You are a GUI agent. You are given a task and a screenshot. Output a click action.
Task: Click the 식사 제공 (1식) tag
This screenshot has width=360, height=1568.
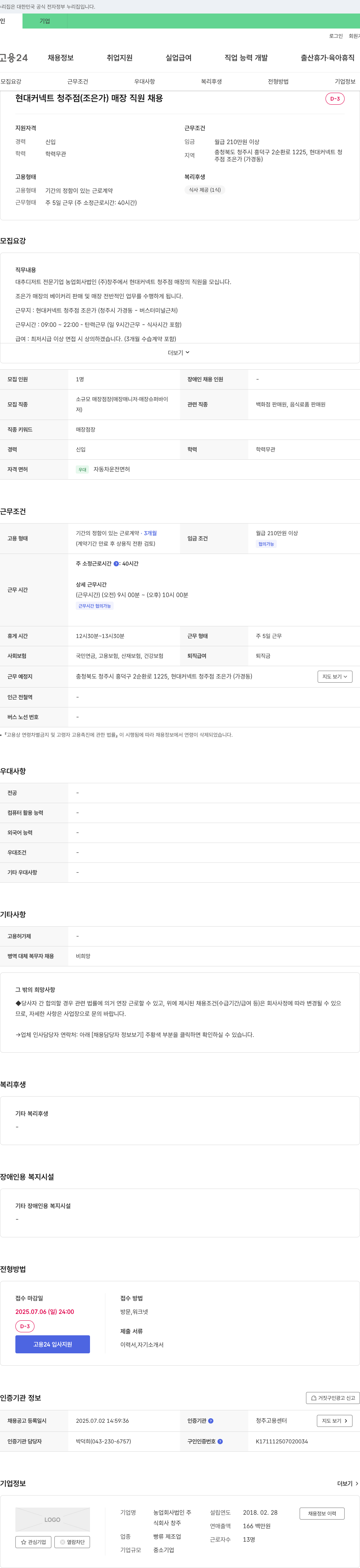(205, 190)
